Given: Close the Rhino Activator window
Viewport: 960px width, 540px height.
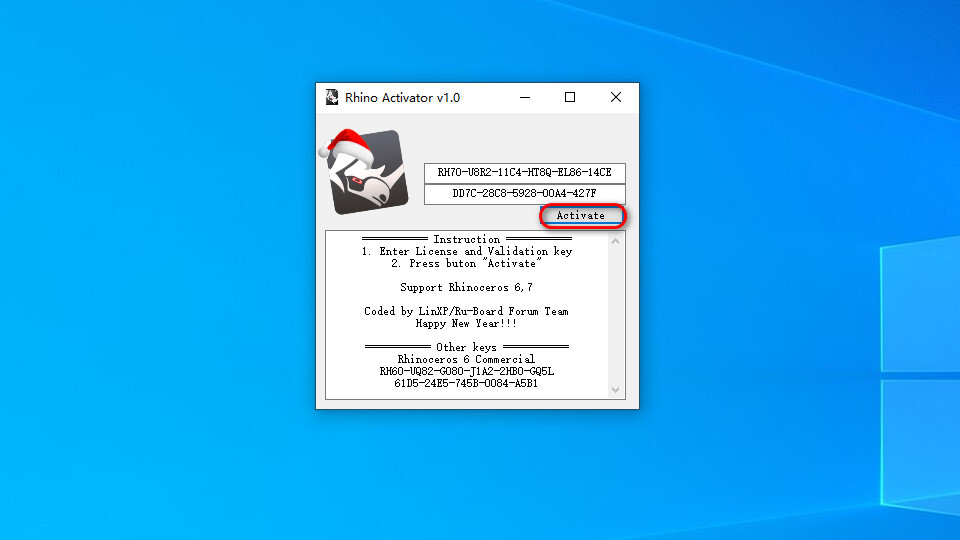Looking at the screenshot, I should coord(616,98).
